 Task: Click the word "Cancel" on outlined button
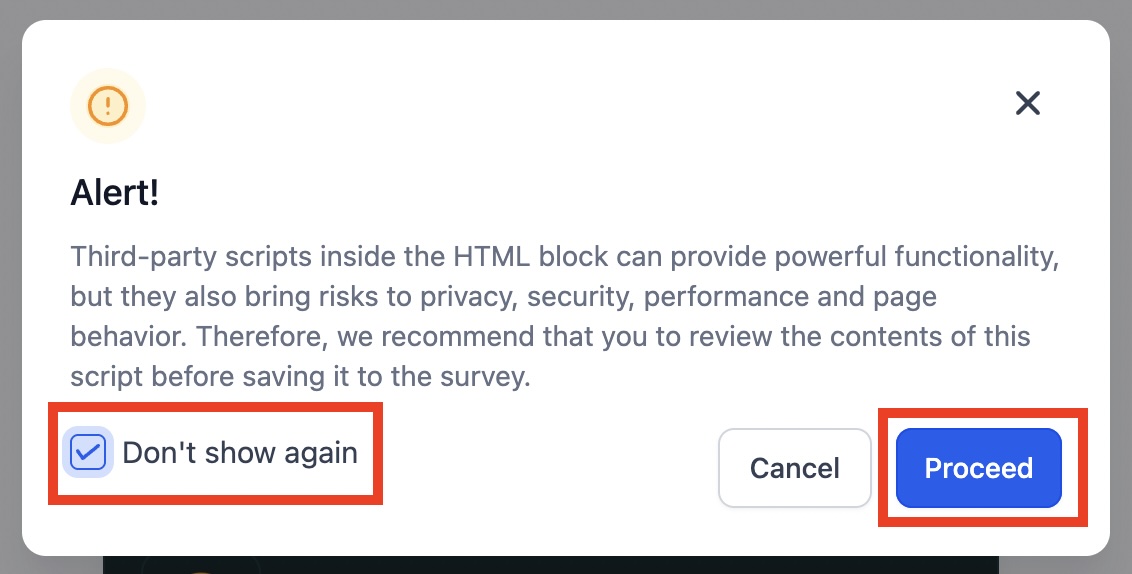click(795, 468)
